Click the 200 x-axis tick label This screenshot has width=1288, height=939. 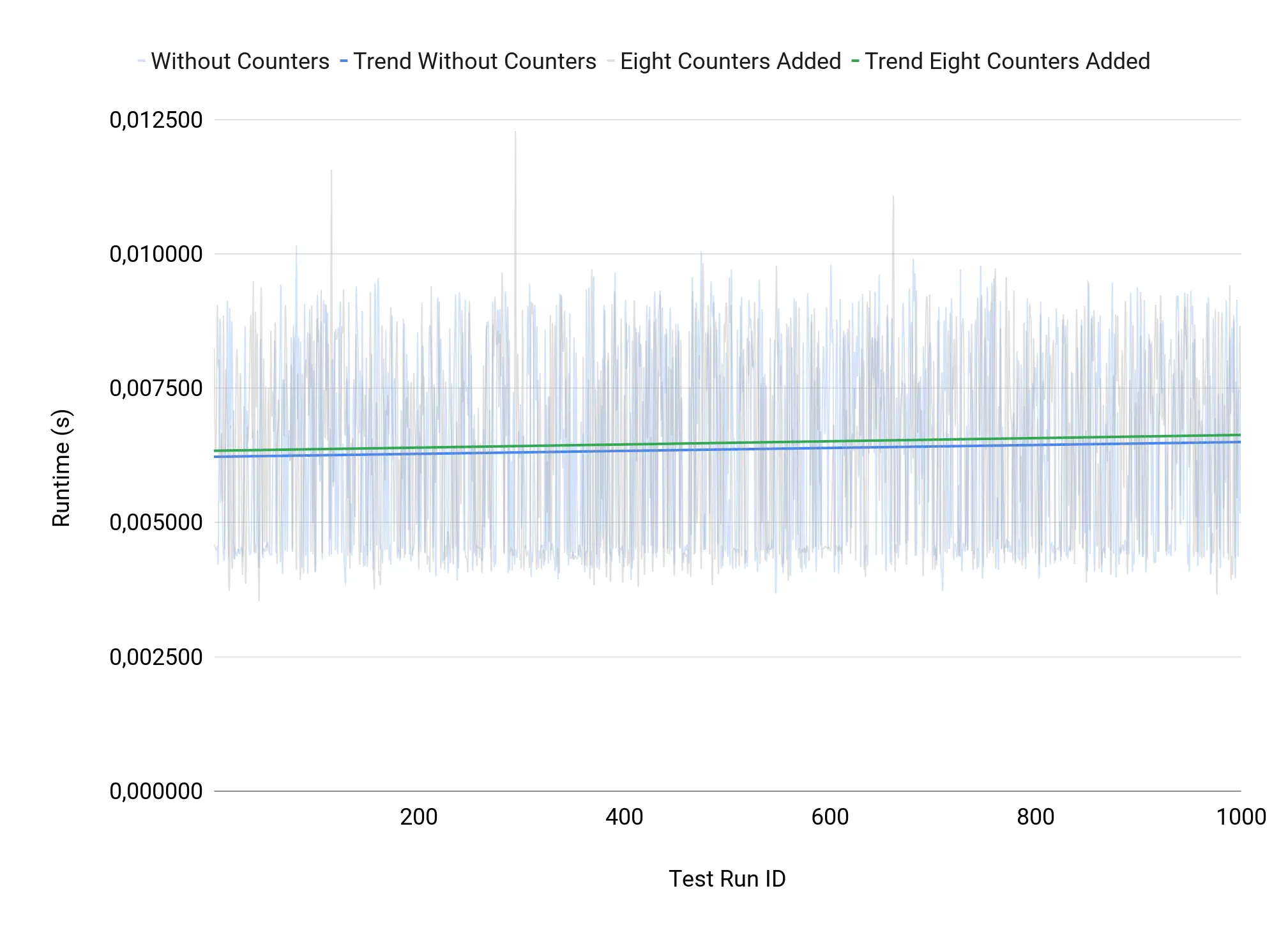[419, 817]
